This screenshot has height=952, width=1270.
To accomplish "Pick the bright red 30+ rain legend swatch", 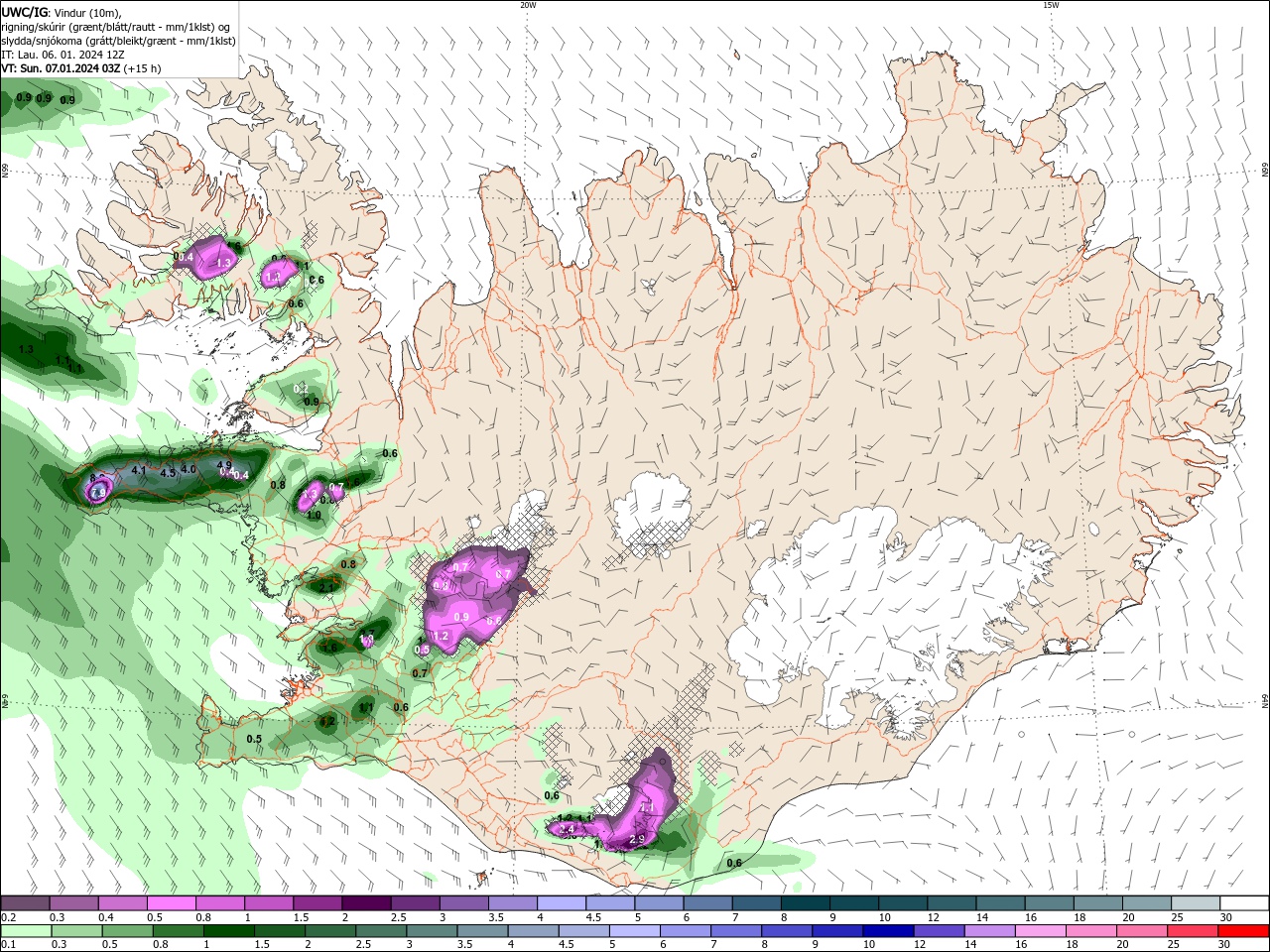I will pos(1244,931).
